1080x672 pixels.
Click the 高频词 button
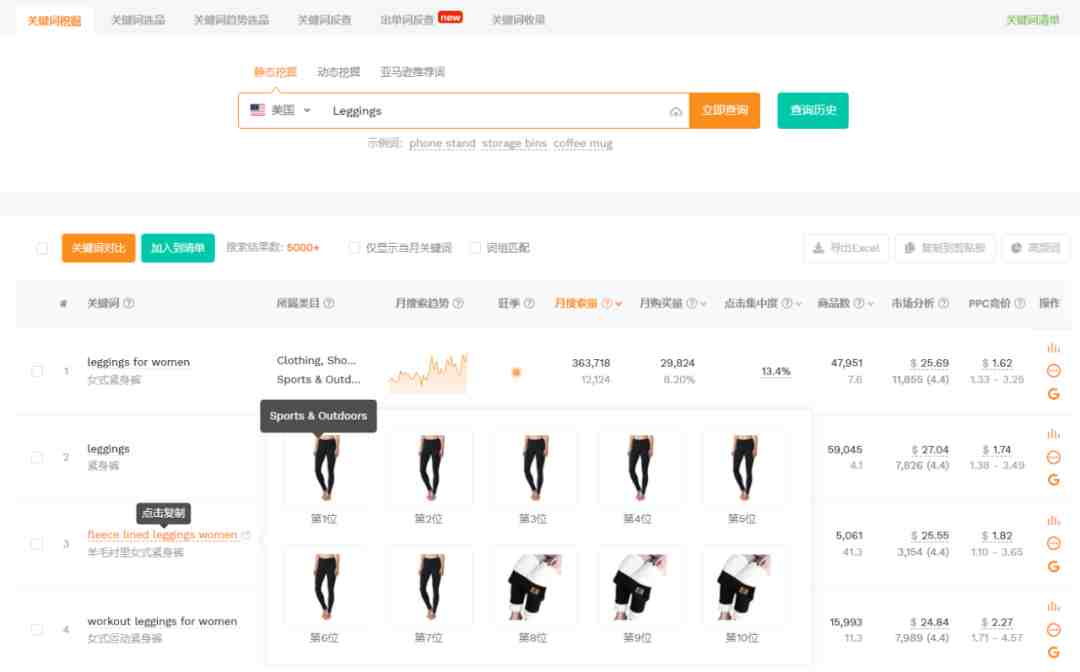[1035, 248]
